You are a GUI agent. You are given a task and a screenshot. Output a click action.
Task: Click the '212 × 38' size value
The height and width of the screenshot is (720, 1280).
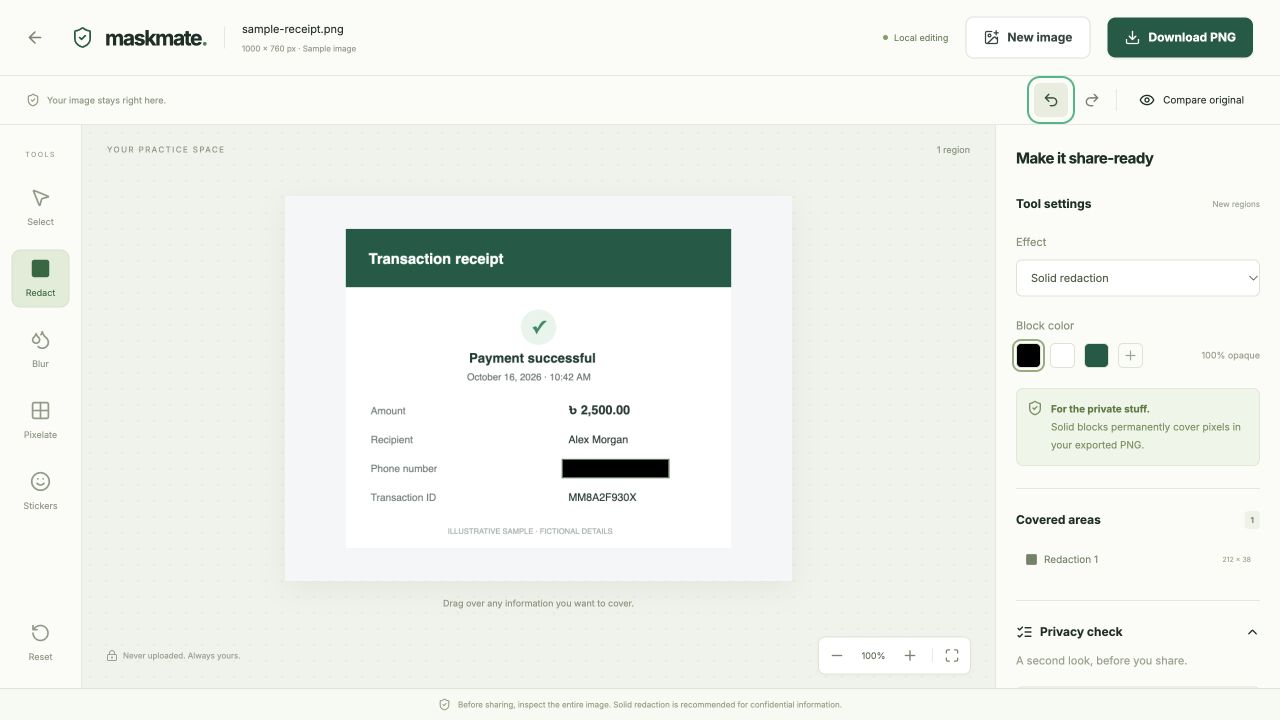(1236, 559)
